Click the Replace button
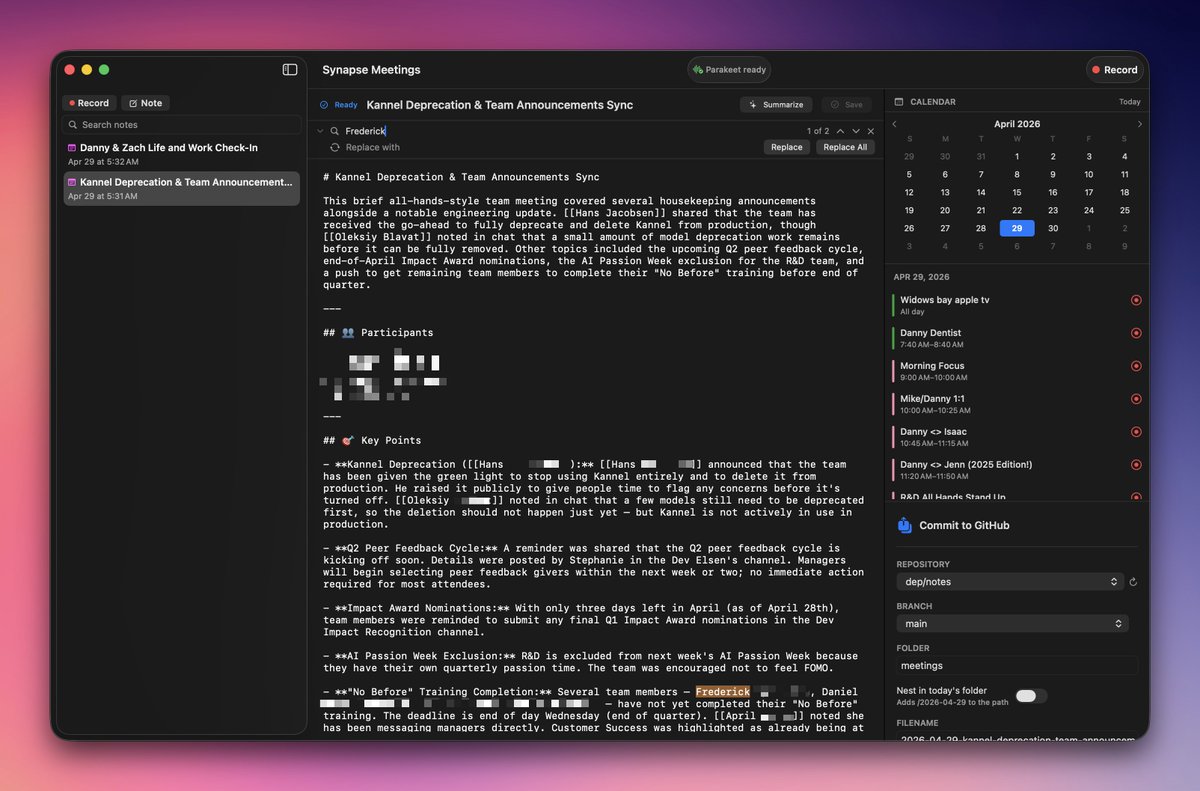This screenshot has width=1200, height=791. (x=786, y=147)
